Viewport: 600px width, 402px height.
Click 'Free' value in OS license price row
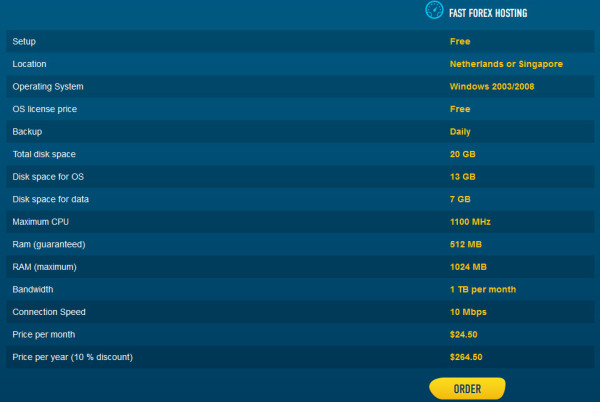(x=460, y=109)
